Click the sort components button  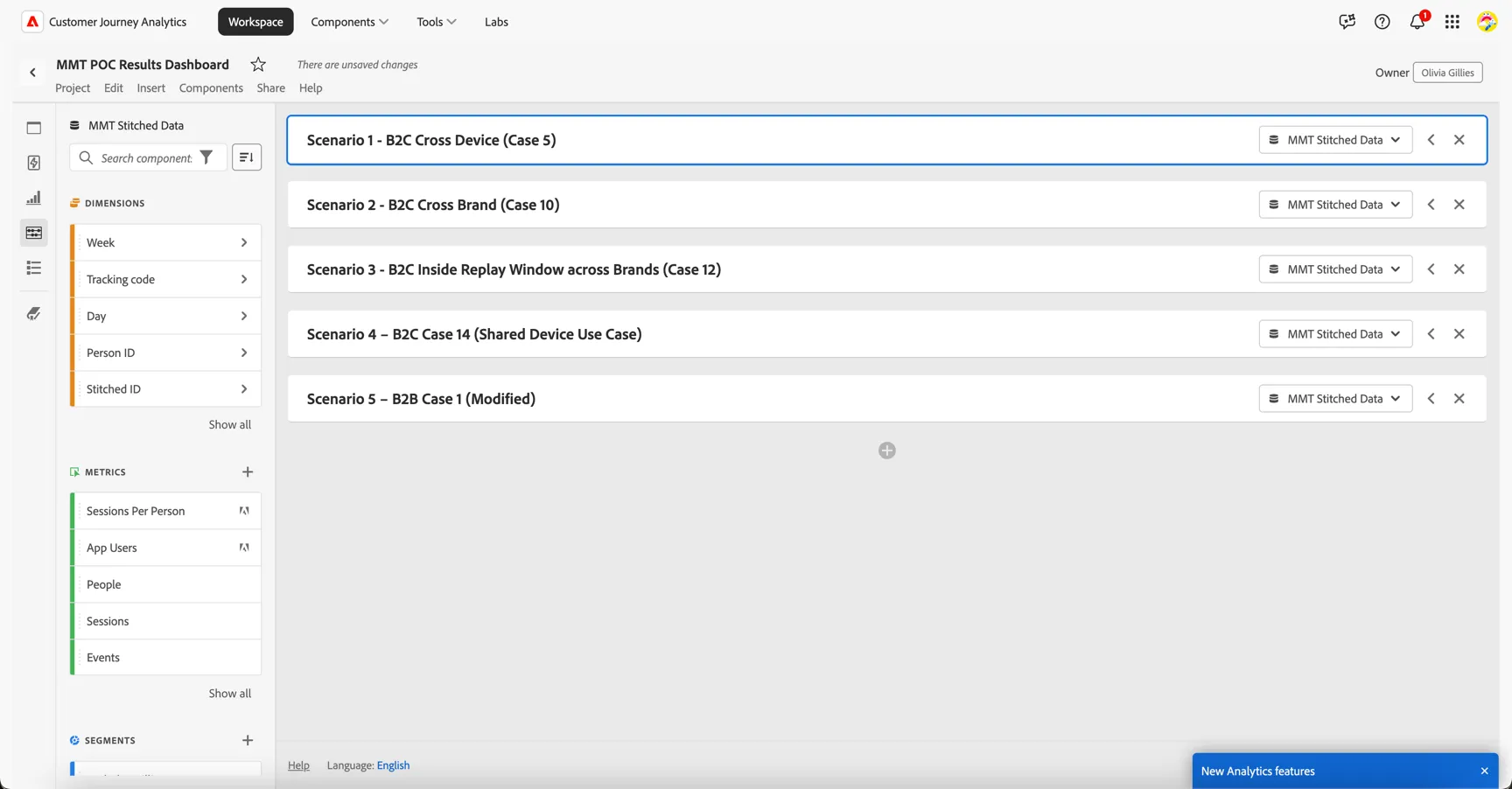coord(247,157)
